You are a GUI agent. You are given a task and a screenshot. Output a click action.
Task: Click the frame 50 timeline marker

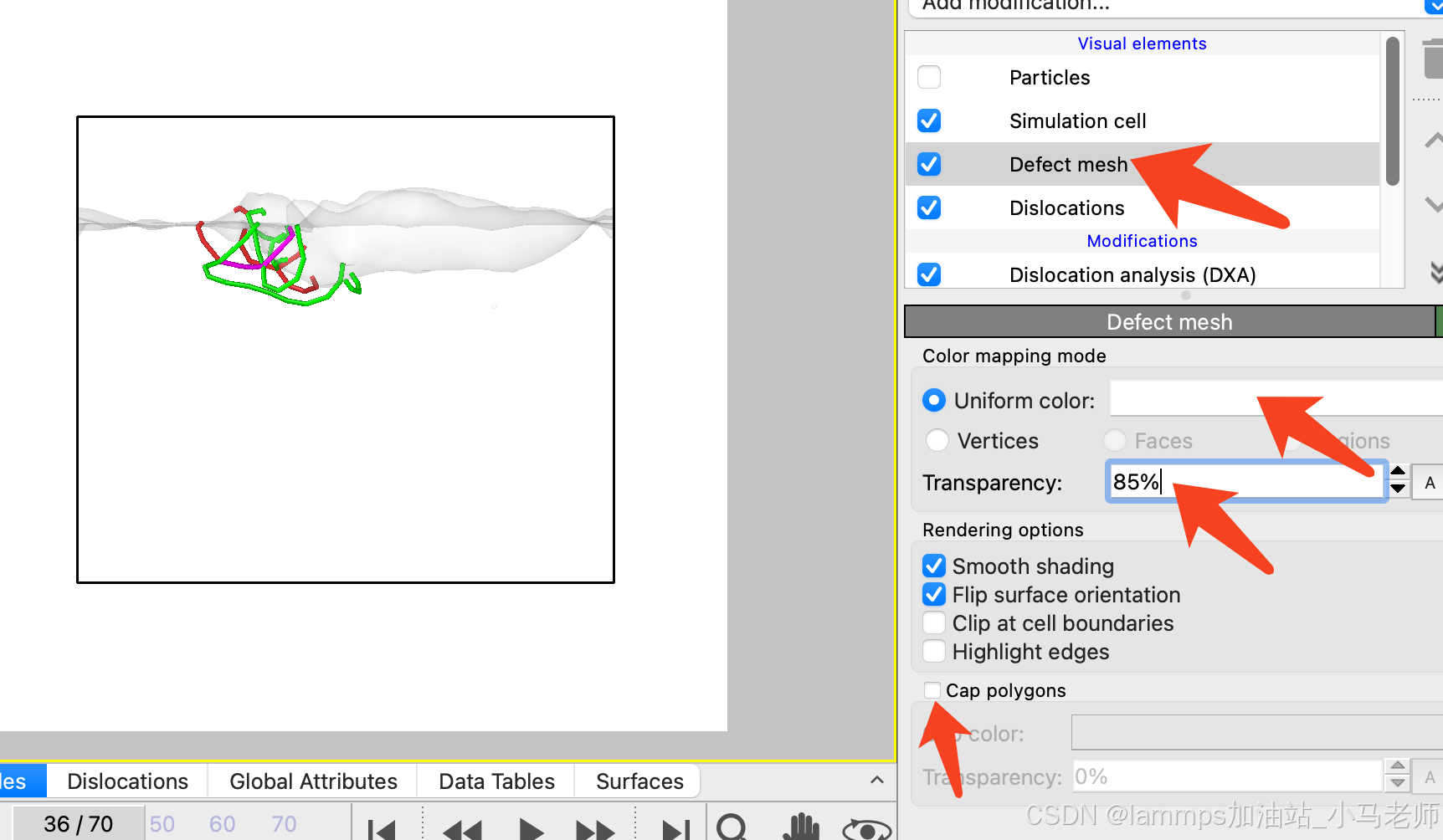coord(162,824)
